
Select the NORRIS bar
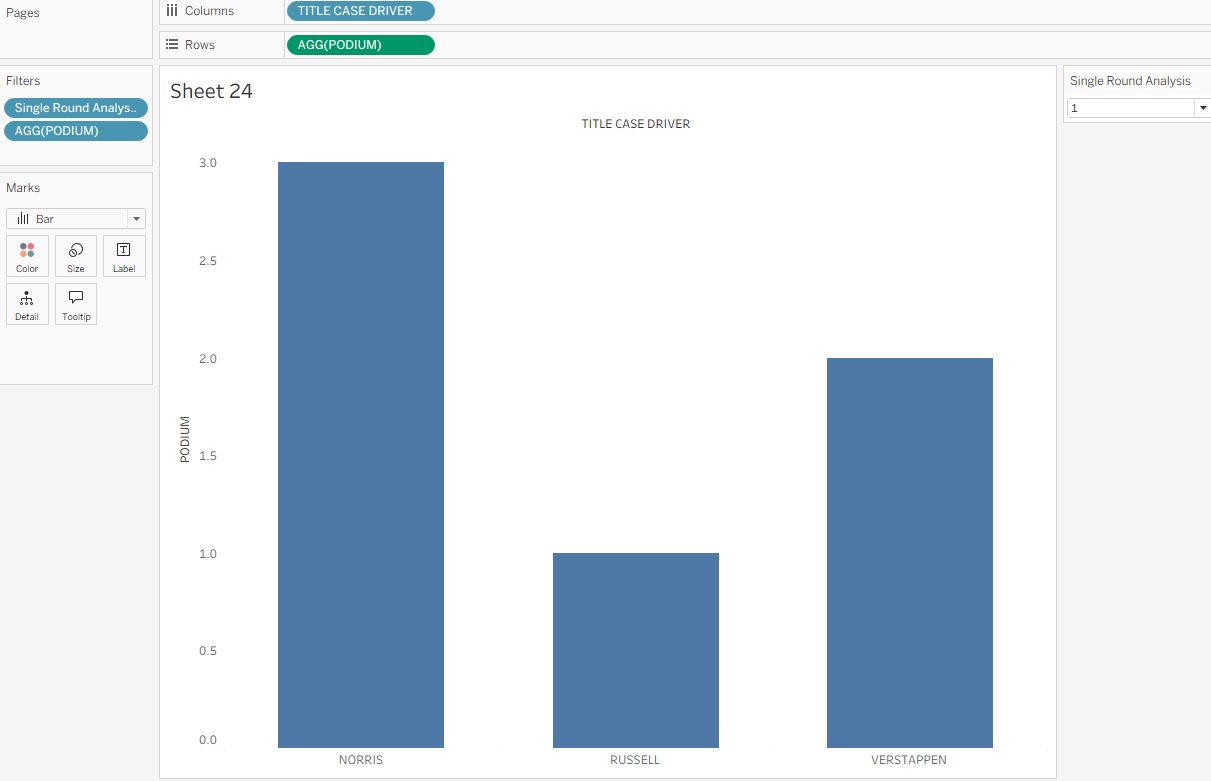[361, 455]
